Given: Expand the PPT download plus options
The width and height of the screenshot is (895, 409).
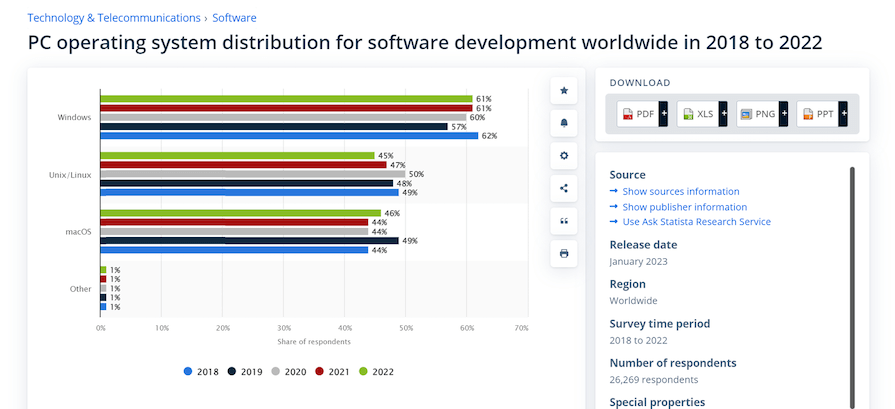Looking at the screenshot, I should [x=843, y=114].
